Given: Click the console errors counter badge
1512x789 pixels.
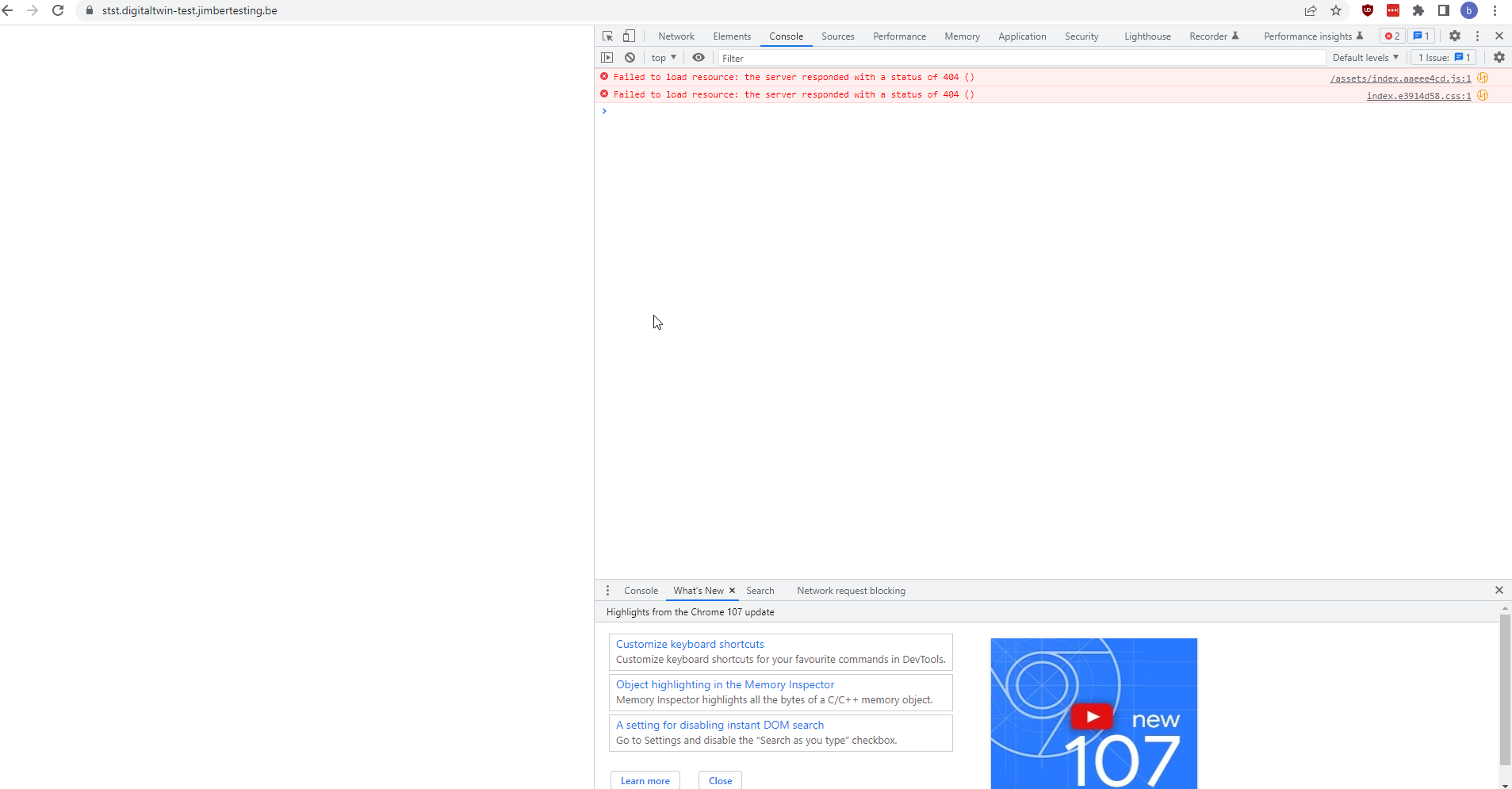Looking at the screenshot, I should point(1391,36).
